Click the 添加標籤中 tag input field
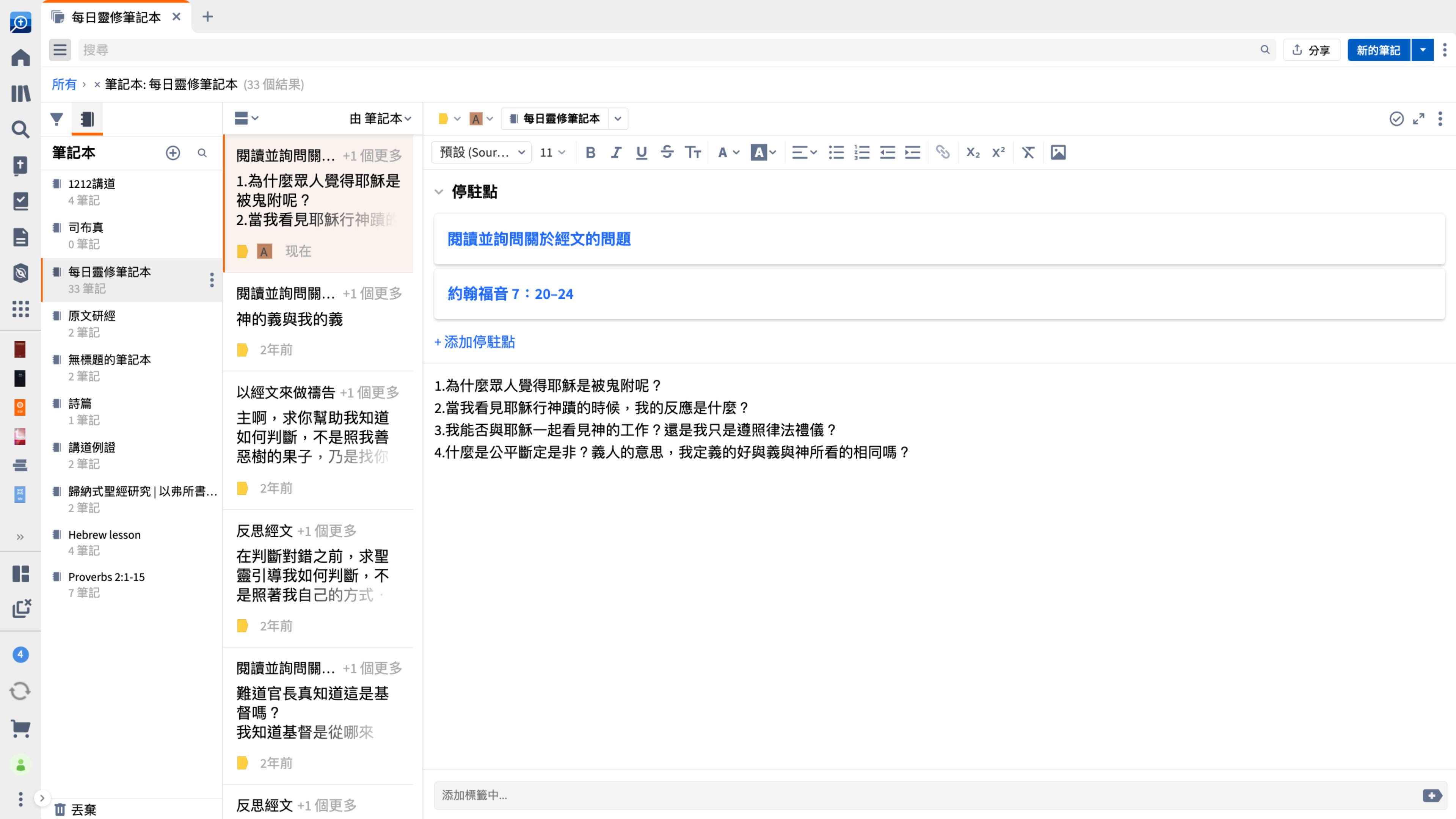Image resolution: width=1456 pixels, height=819 pixels. [x=927, y=795]
